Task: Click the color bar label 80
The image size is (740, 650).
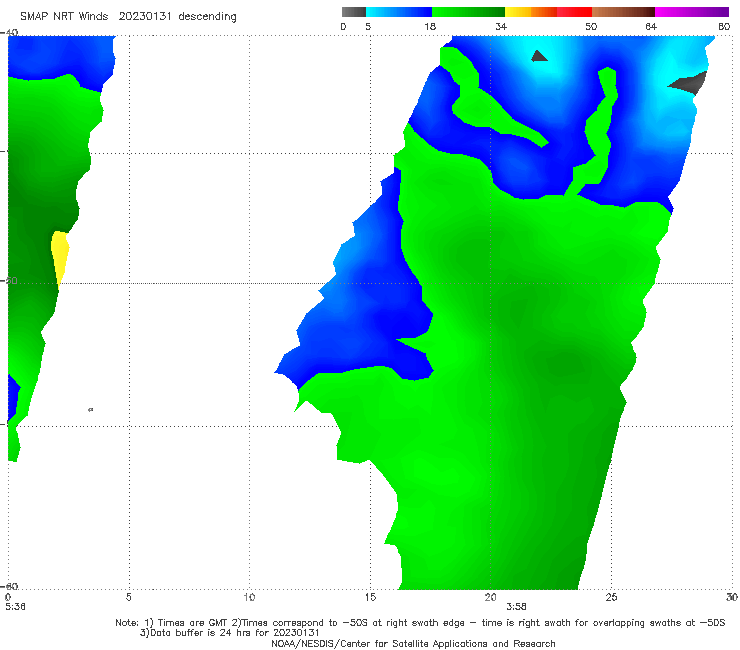Action: click(724, 26)
